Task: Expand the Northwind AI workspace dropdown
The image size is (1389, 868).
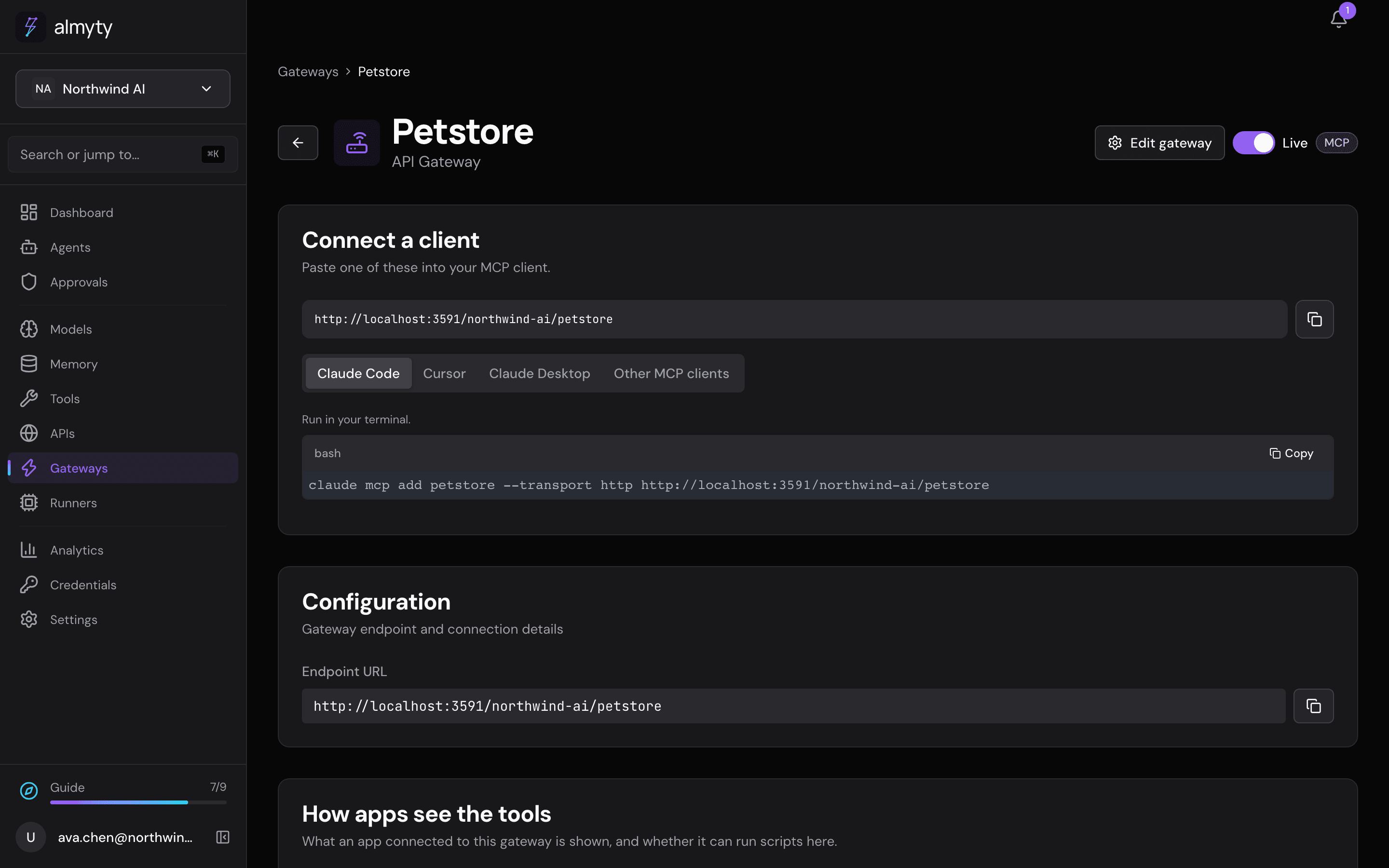Action: [x=123, y=89]
